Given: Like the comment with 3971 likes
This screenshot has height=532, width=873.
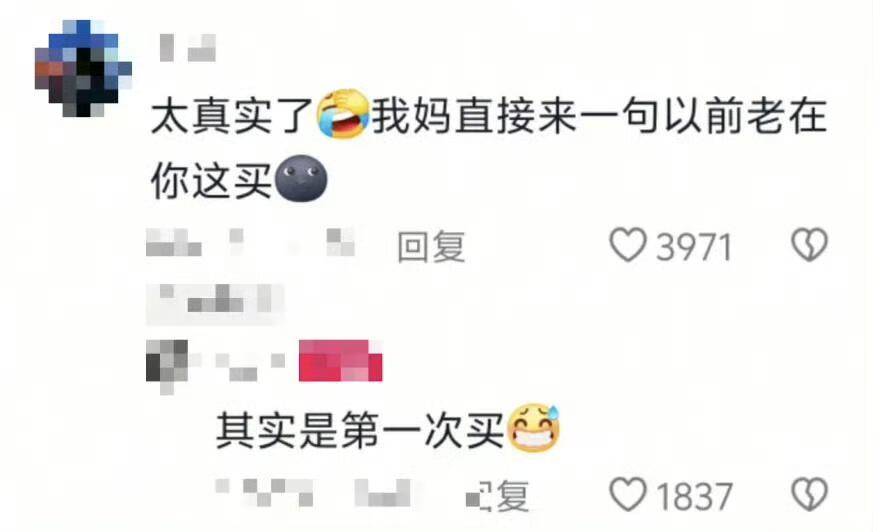Looking at the screenshot, I should [627, 245].
